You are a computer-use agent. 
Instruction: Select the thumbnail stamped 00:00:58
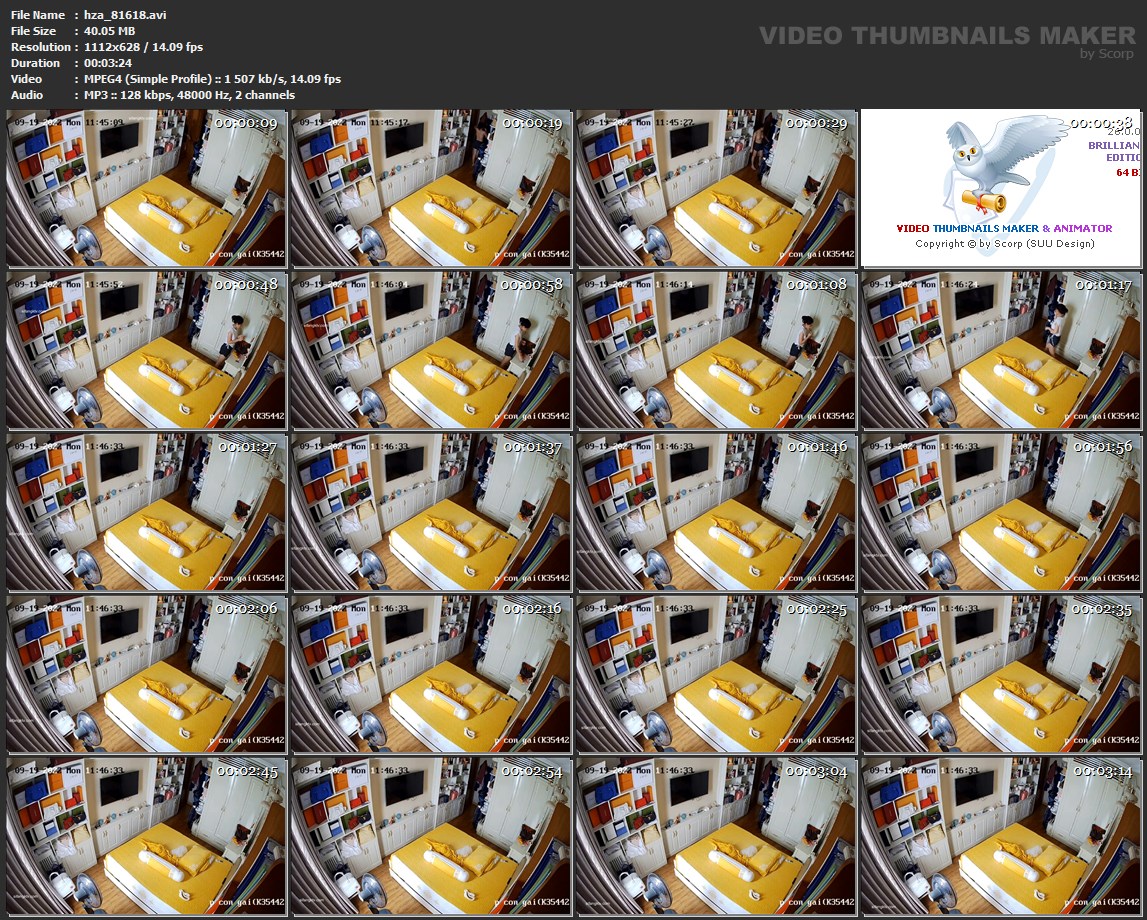point(431,350)
